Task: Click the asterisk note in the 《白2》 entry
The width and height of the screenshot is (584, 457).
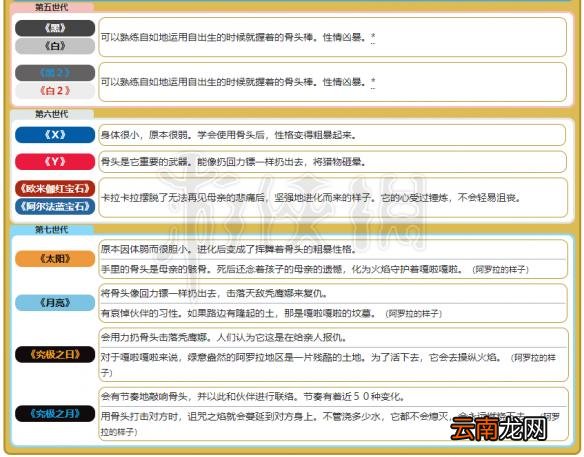Action: coord(373,82)
